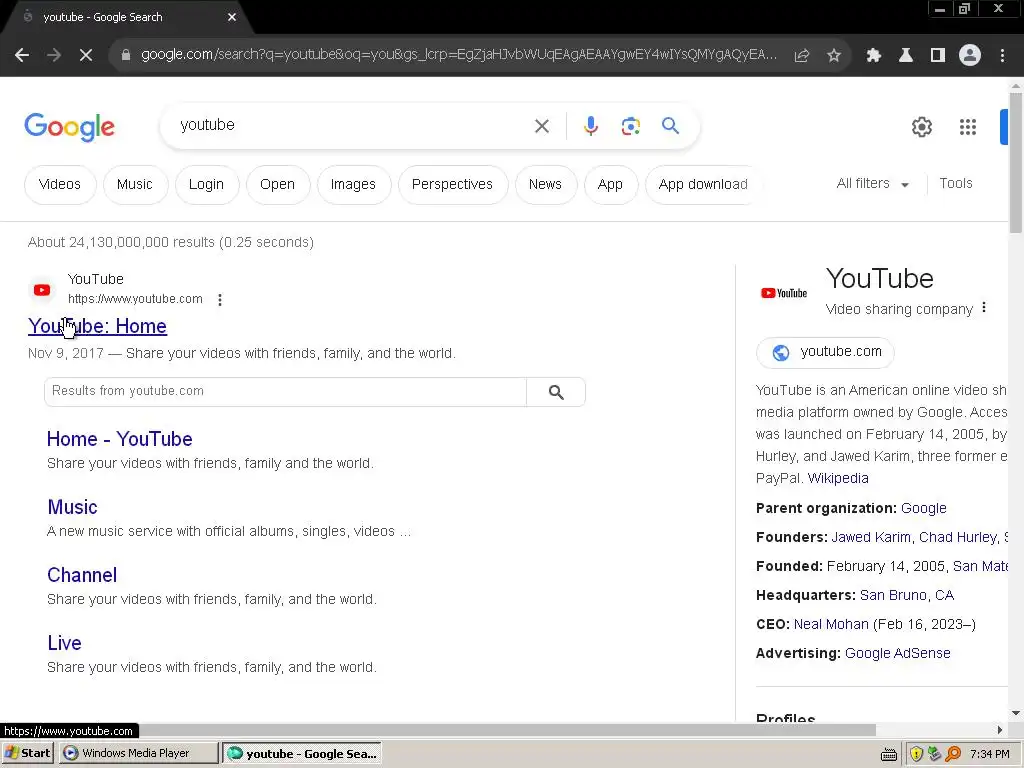Open the Music sitelink

[72, 507]
